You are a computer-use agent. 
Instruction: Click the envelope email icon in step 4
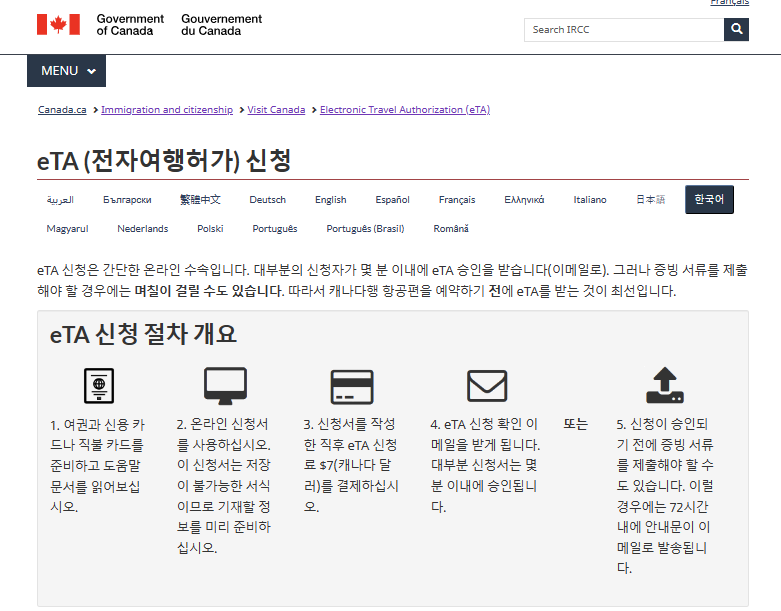(x=487, y=385)
